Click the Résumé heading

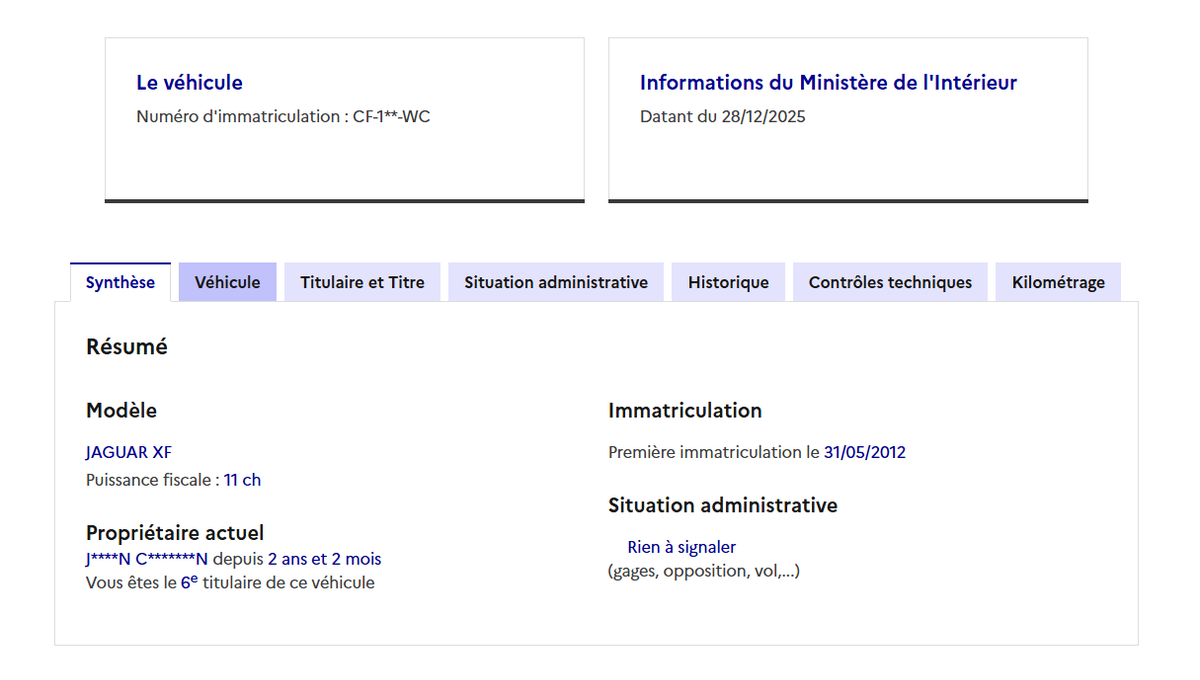(x=127, y=347)
